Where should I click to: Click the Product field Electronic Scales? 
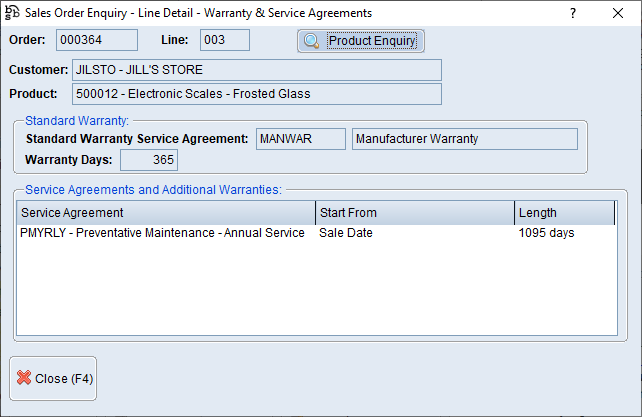tap(256, 94)
